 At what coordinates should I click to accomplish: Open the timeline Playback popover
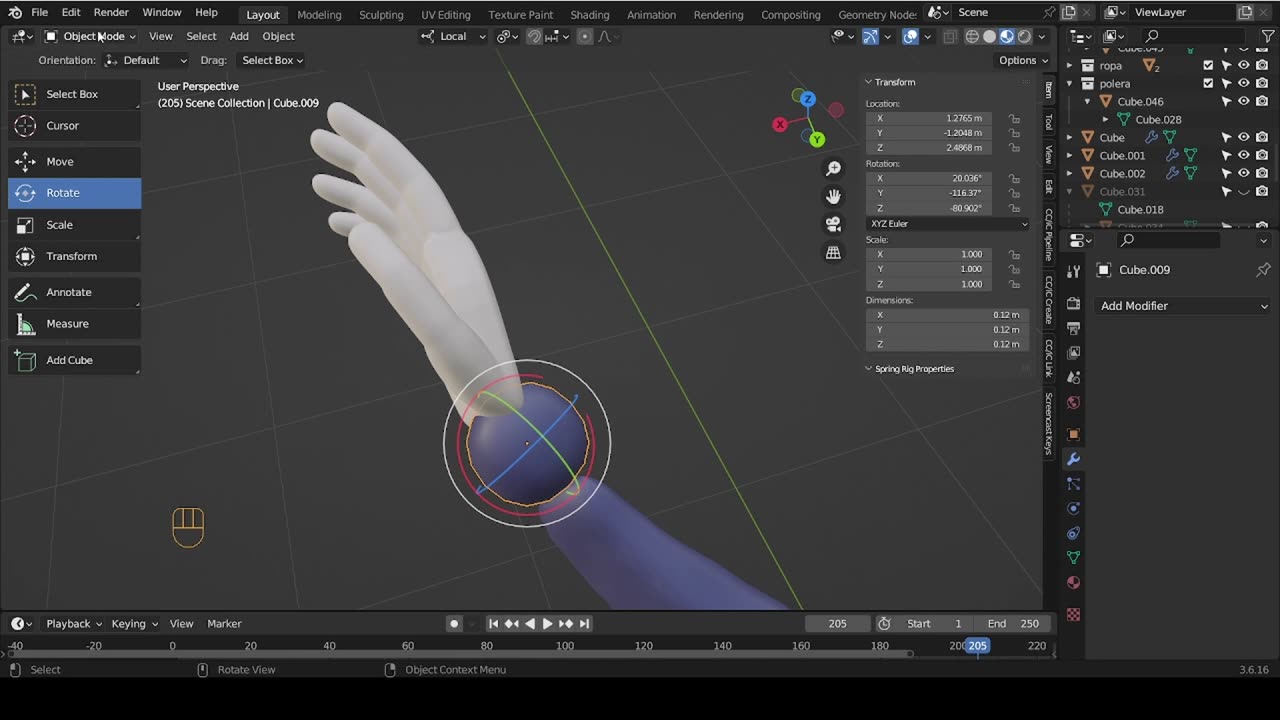point(73,624)
